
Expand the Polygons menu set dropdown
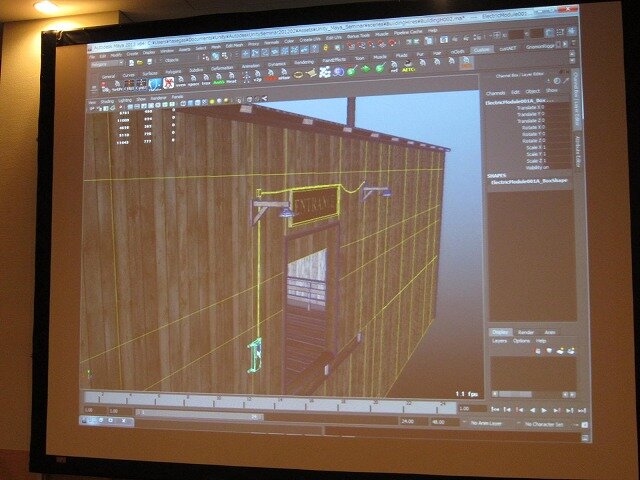tap(107, 64)
